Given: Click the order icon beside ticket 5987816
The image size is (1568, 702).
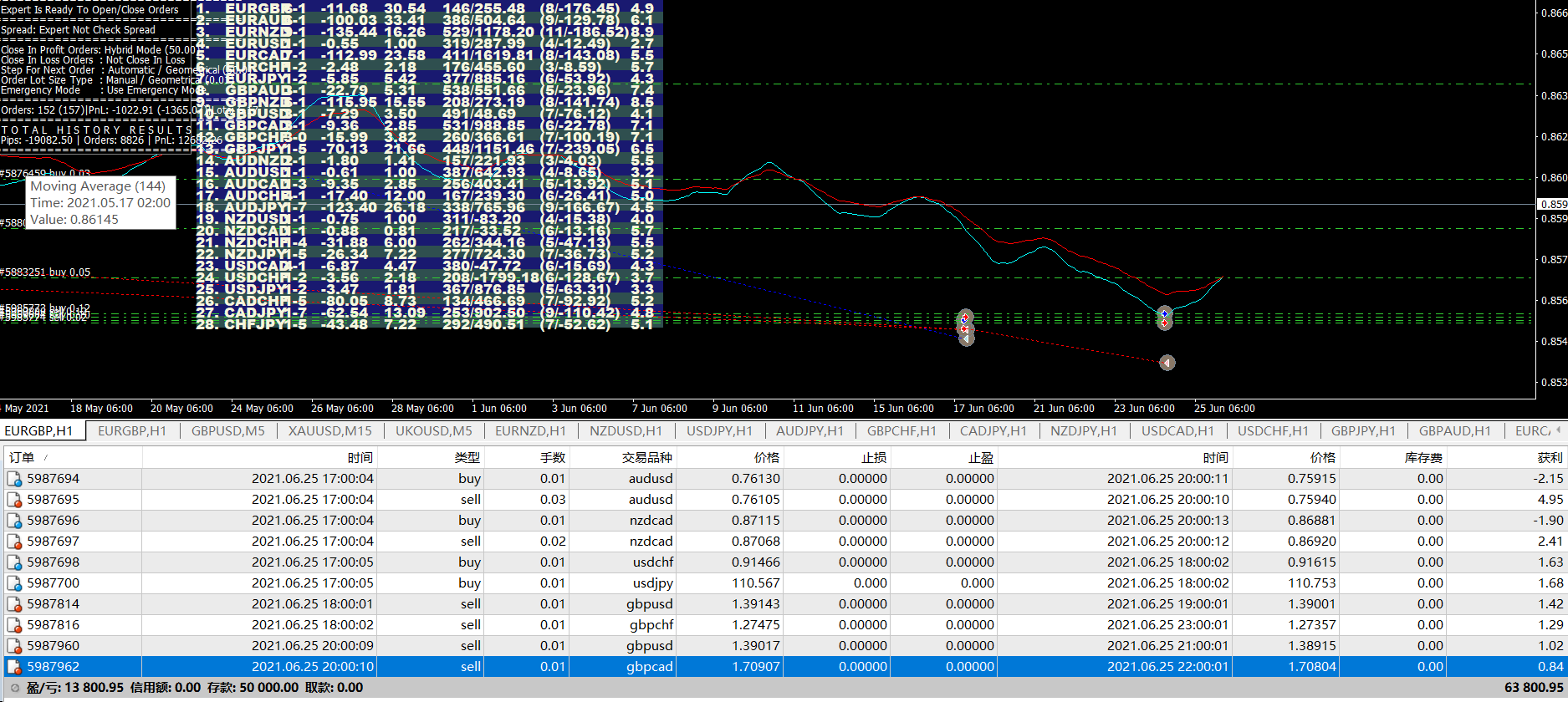Looking at the screenshot, I should point(14,625).
